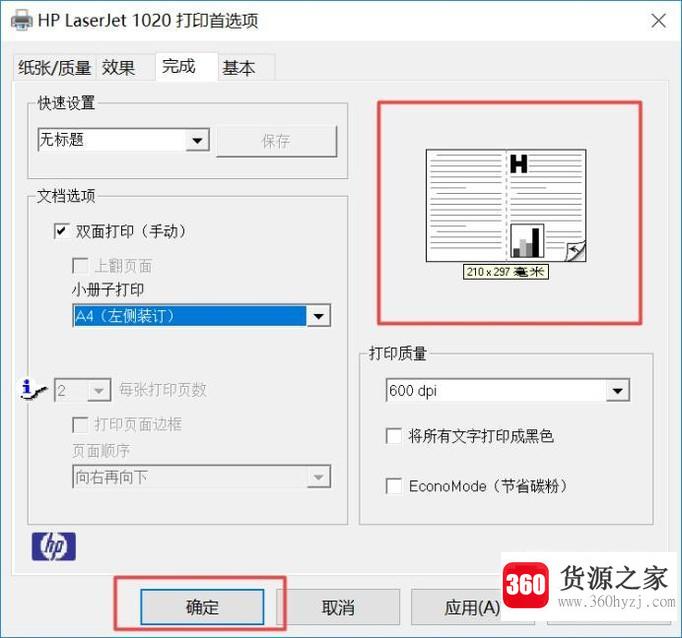This screenshot has width=682, height=638.
Task: Switch to the 效果 tab
Action: tap(124, 68)
